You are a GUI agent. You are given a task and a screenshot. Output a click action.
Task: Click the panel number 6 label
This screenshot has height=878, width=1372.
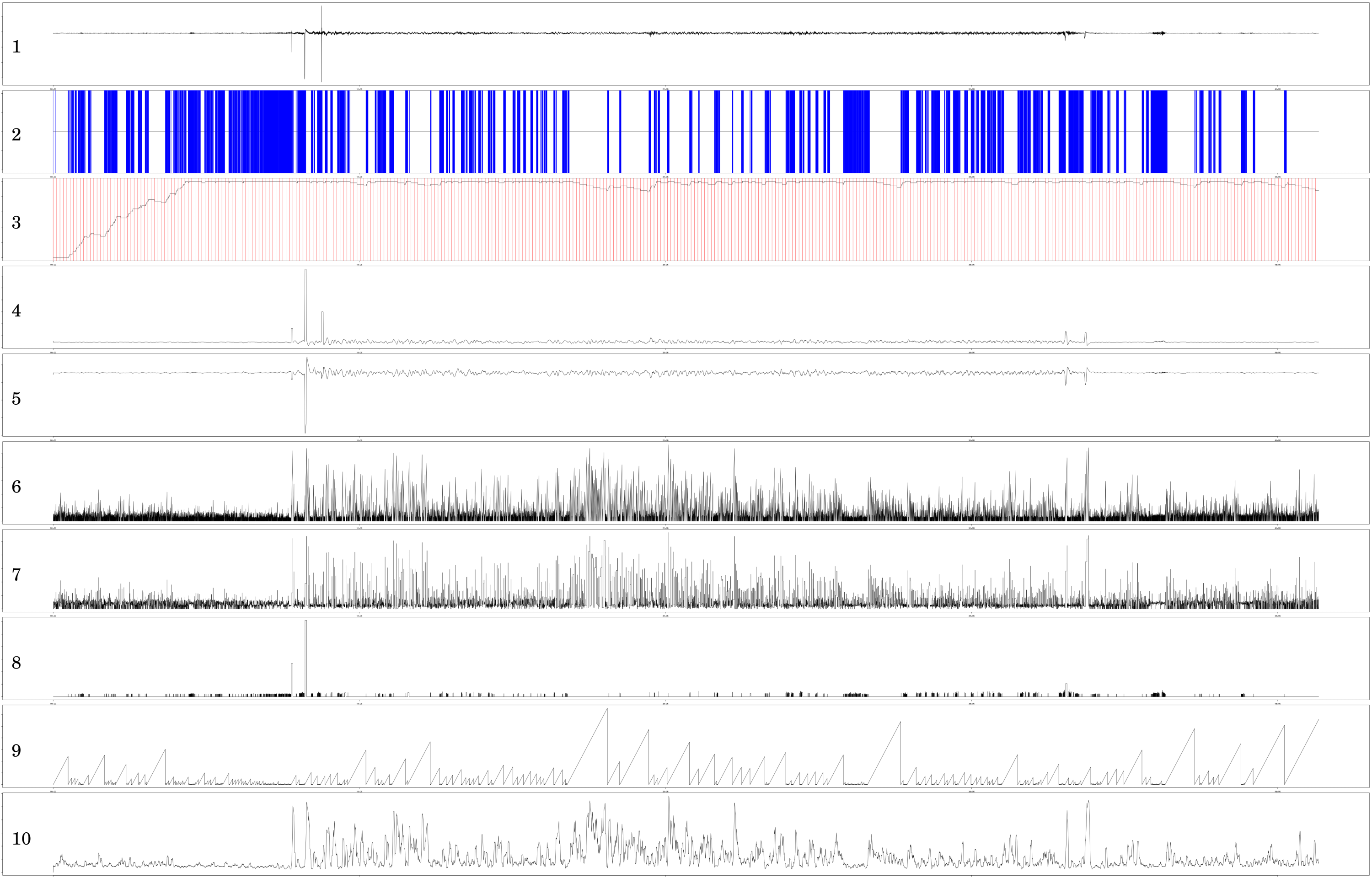(16, 486)
